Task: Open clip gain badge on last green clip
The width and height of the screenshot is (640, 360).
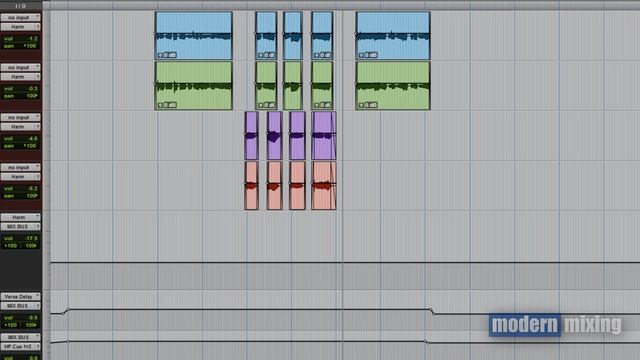Action: click(x=368, y=105)
